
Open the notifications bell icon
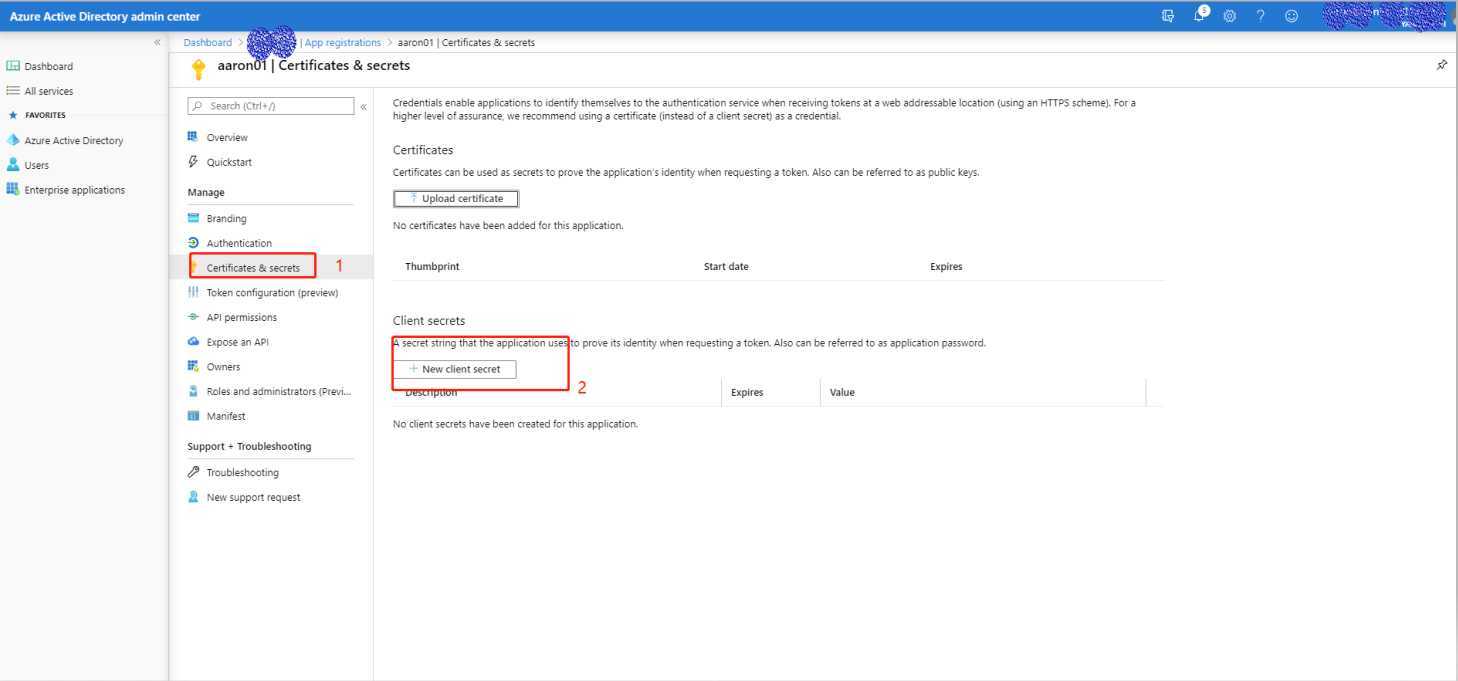click(1201, 15)
